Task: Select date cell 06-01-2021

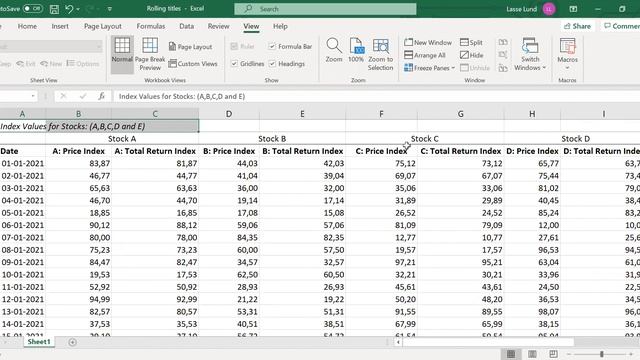Action: point(22,225)
